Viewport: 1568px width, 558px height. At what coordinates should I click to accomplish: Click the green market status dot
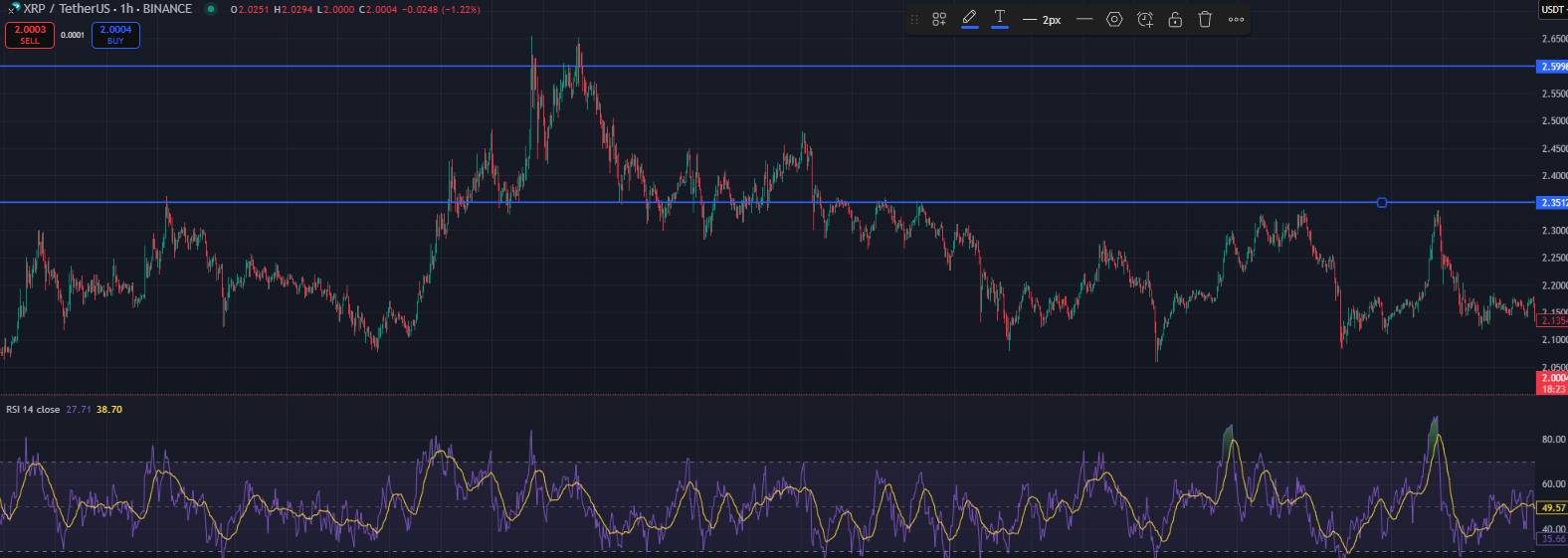click(x=211, y=9)
